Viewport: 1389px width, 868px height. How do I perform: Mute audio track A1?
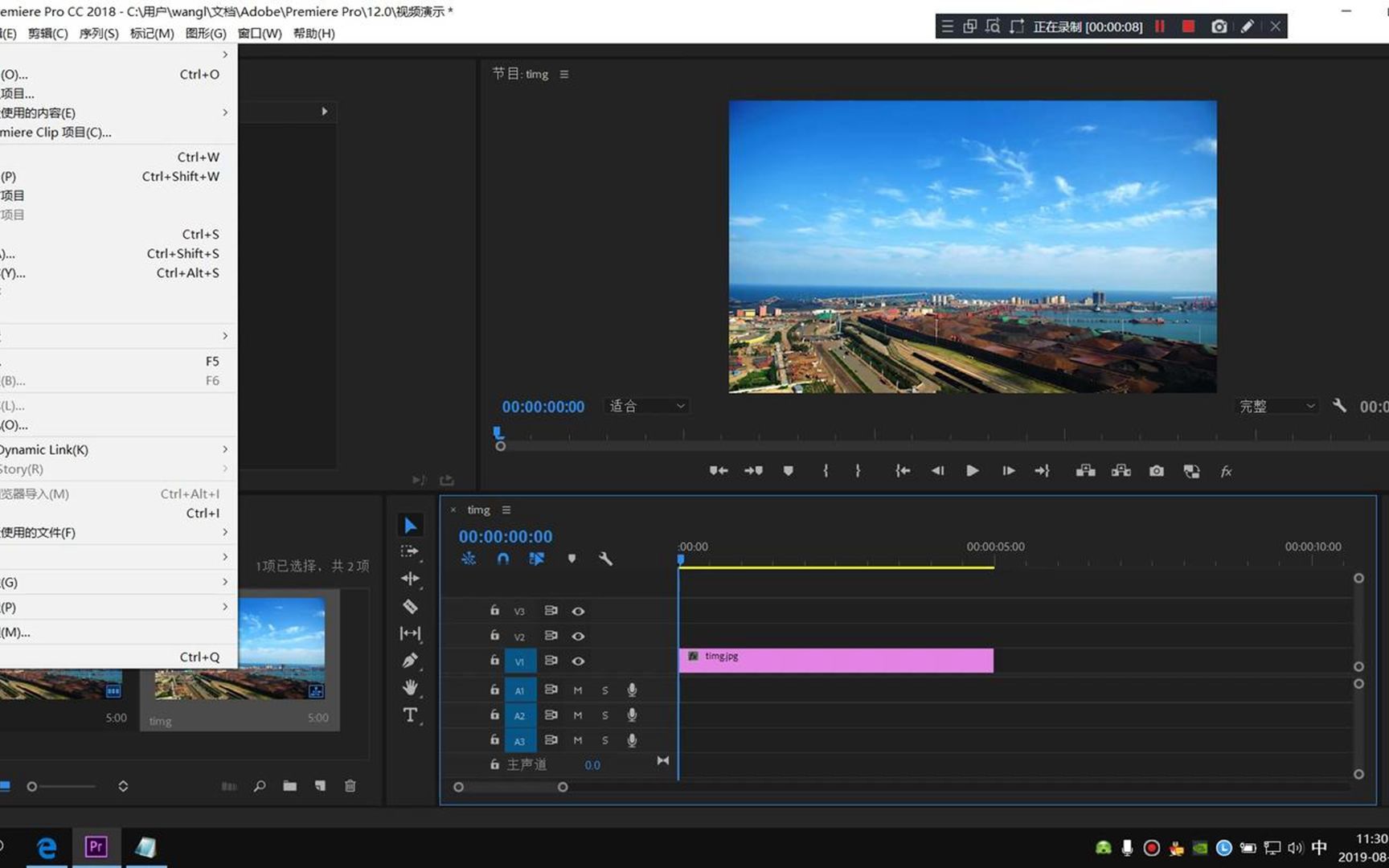click(x=577, y=690)
